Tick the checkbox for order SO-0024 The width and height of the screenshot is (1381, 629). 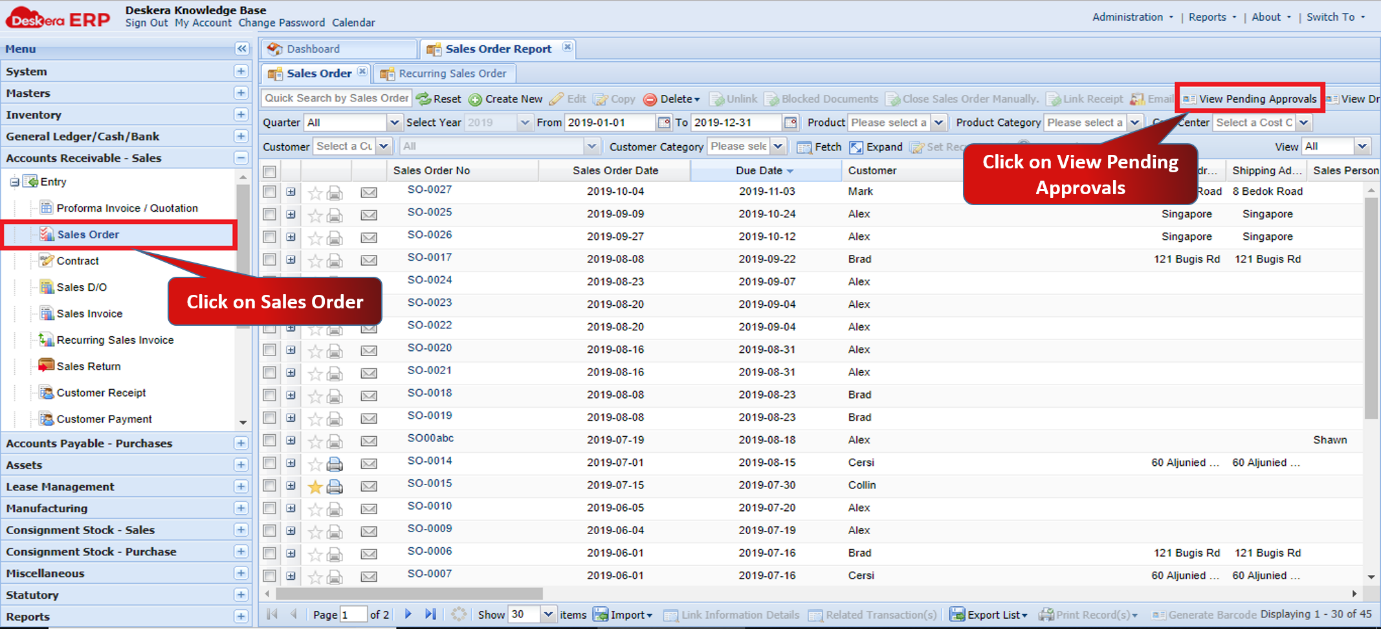[270, 283]
